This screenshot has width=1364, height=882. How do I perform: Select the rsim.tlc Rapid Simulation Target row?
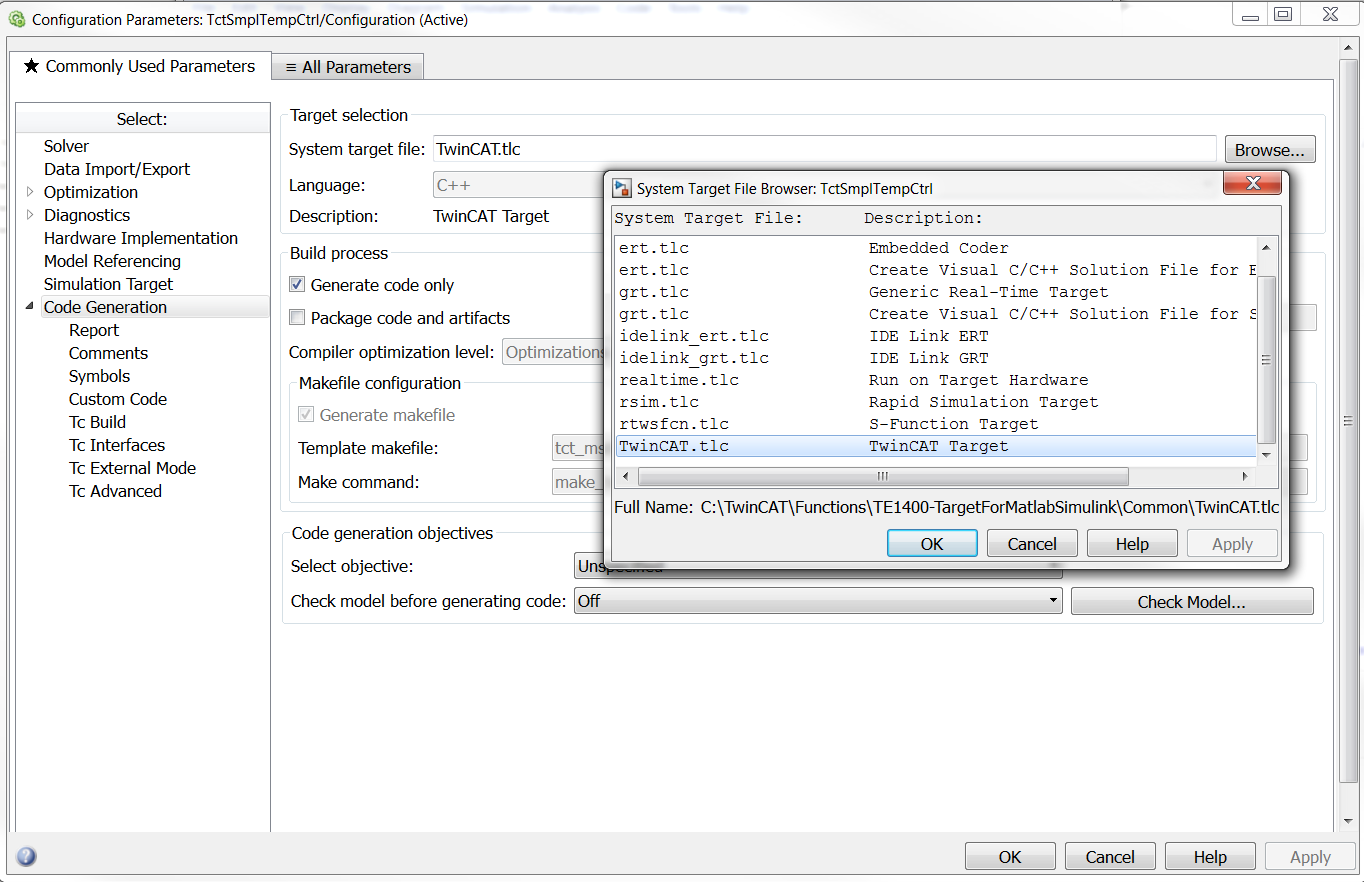pyautogui.click(x=935, y=402)
